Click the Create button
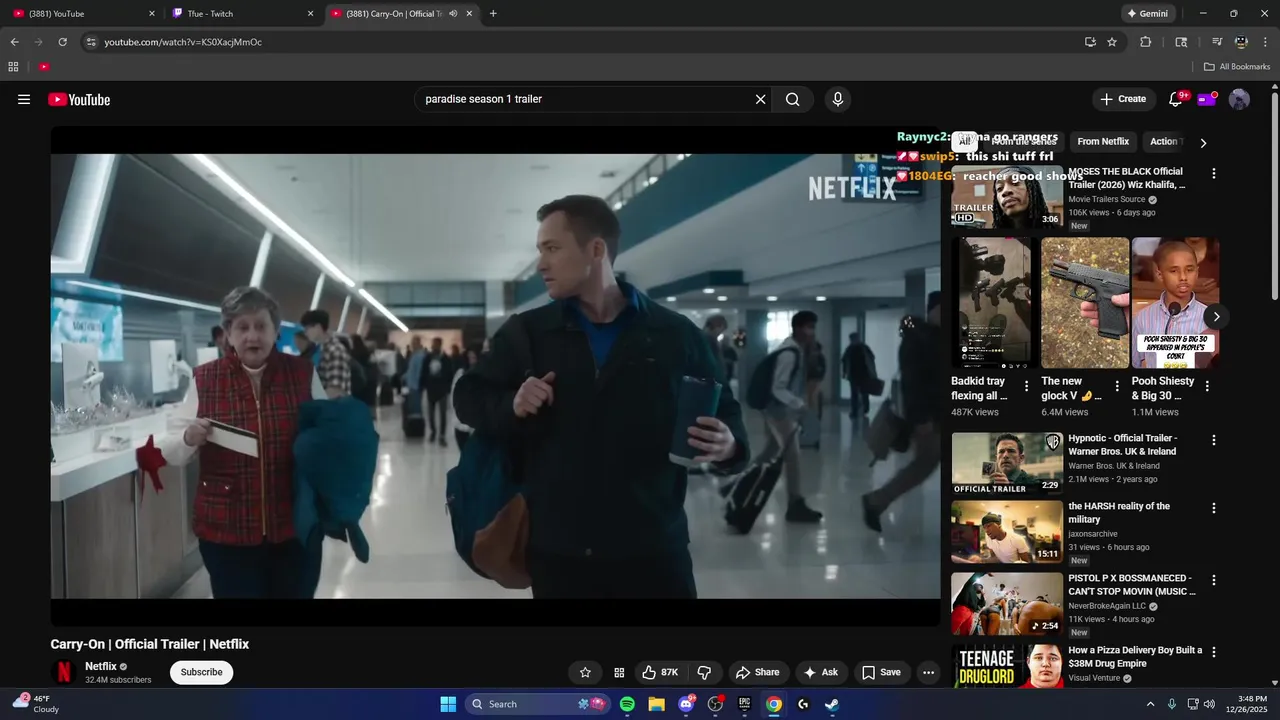Viewport: 1280px width, 720px height. click(1123, 99)
